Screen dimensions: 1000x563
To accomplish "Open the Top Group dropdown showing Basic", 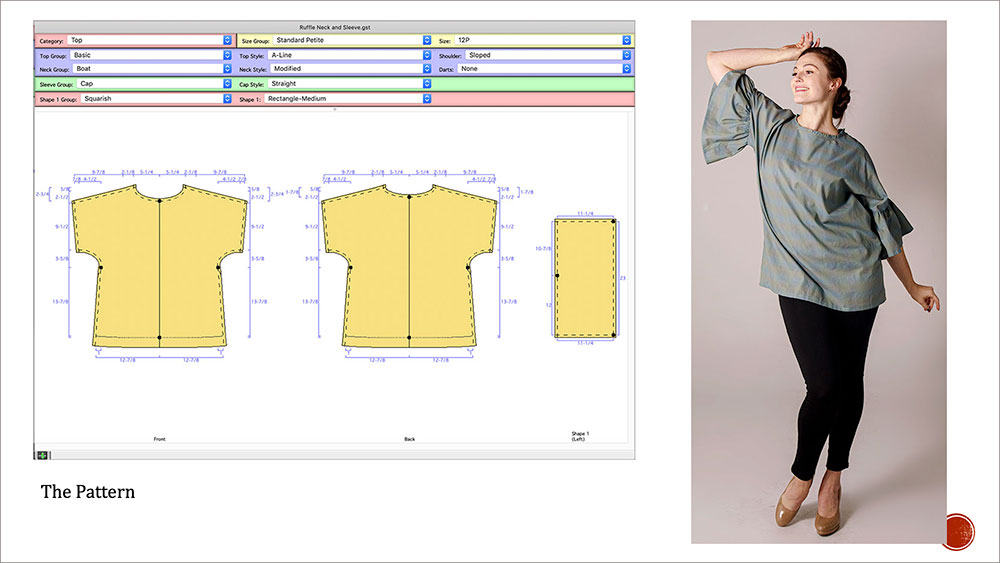I will coord(150,56).
